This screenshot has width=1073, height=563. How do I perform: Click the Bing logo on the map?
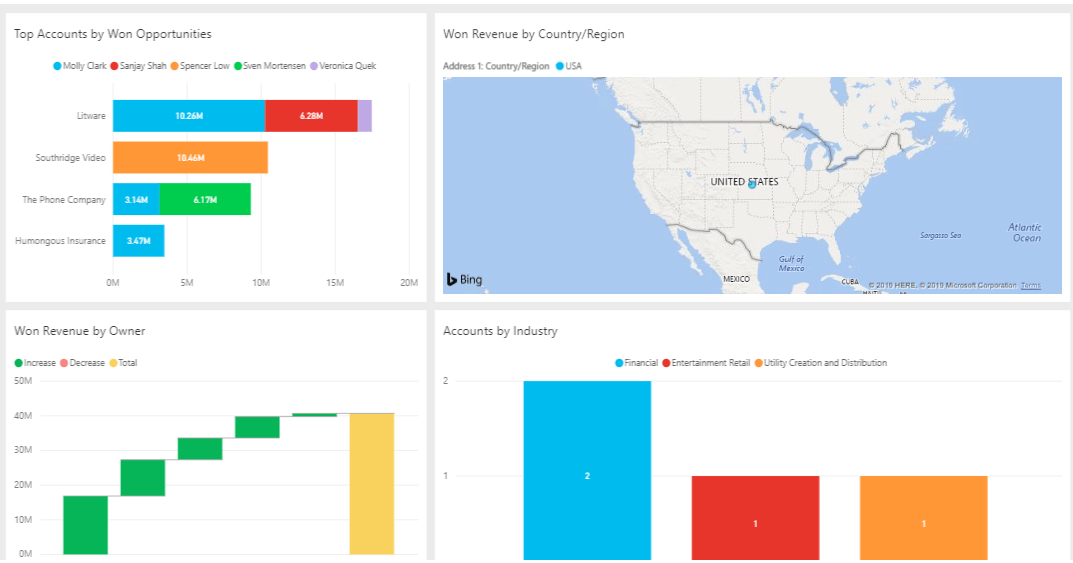coord(464,279)
